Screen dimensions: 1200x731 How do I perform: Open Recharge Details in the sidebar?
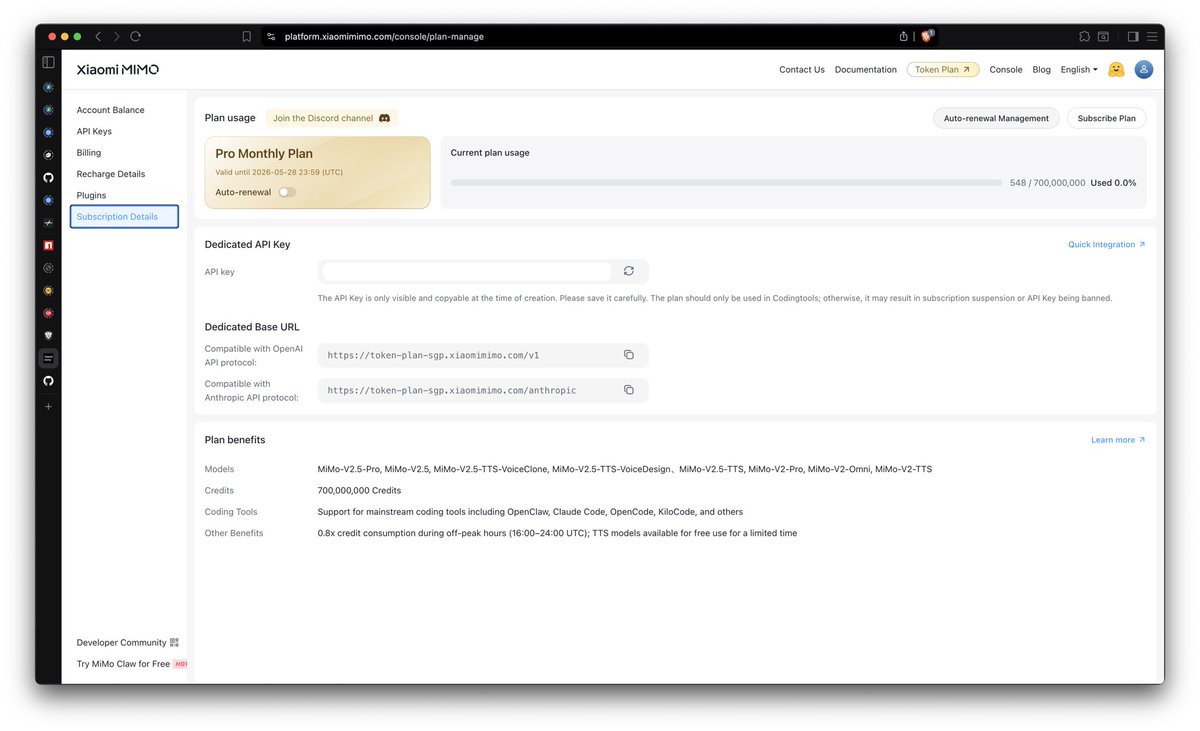[111, 174]
